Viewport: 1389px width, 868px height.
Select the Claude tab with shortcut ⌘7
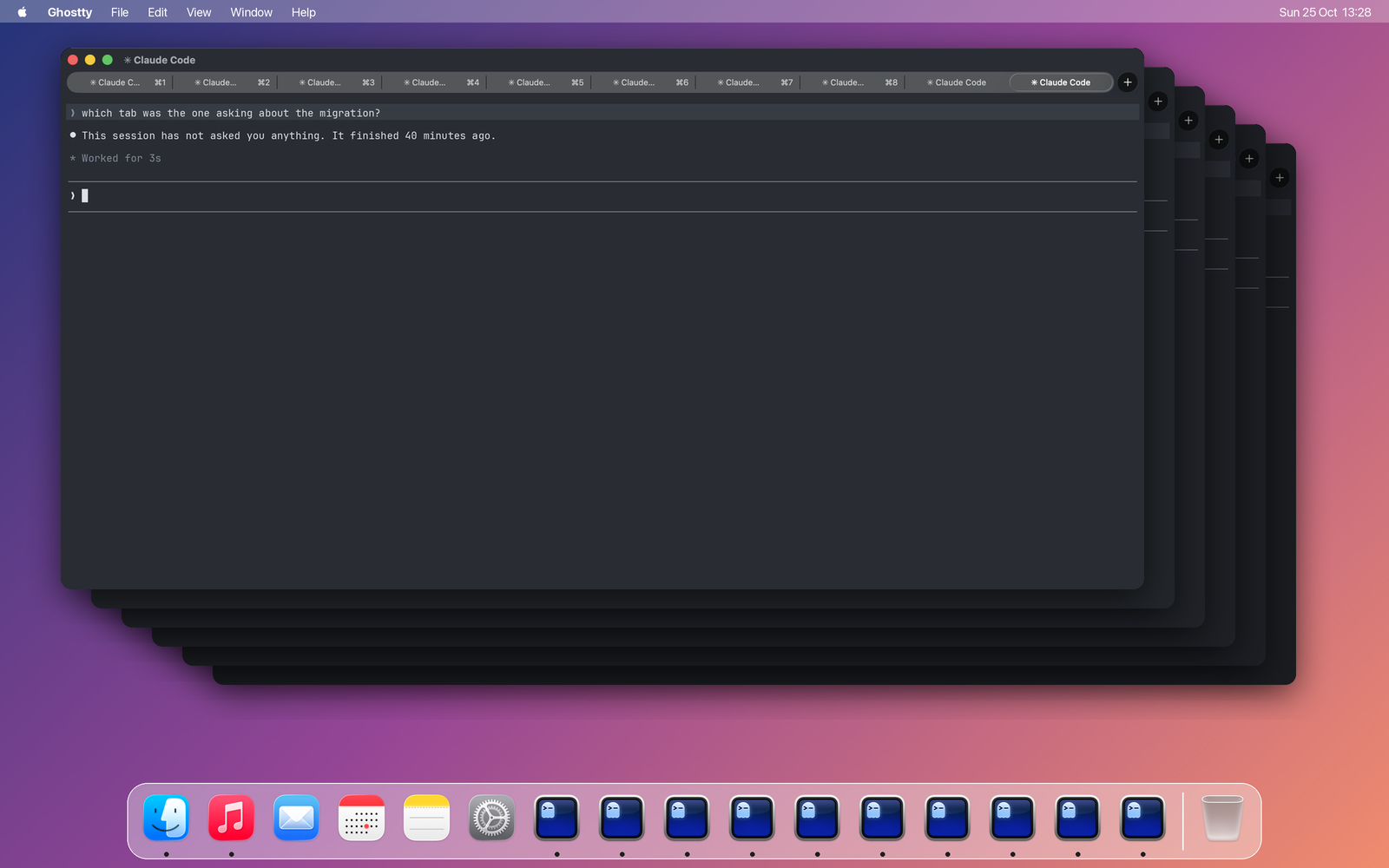tap(748, 82)
